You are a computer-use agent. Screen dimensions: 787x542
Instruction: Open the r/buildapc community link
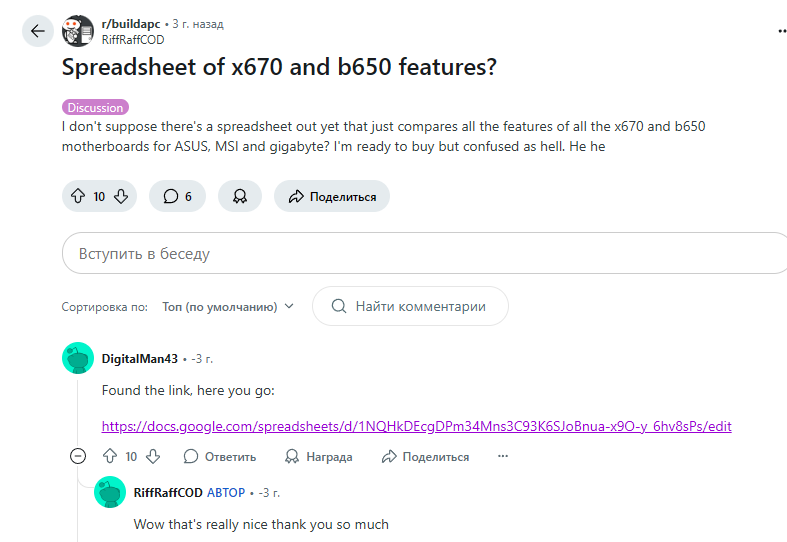point(131,24)
